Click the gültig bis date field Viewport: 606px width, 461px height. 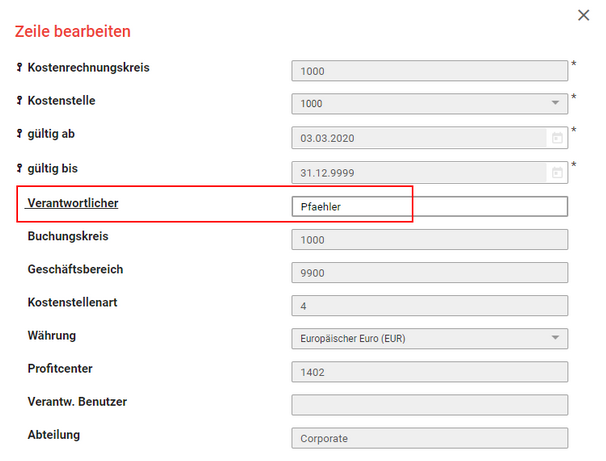[x=420, y=172]
